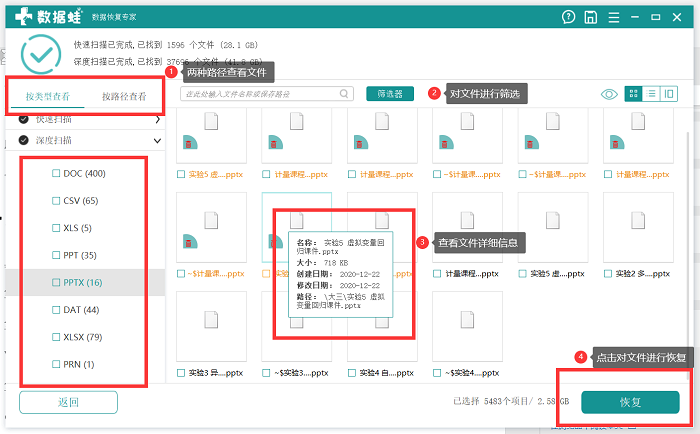
Task: Select the 按类型查看 tab
Action: click(48, 96)
